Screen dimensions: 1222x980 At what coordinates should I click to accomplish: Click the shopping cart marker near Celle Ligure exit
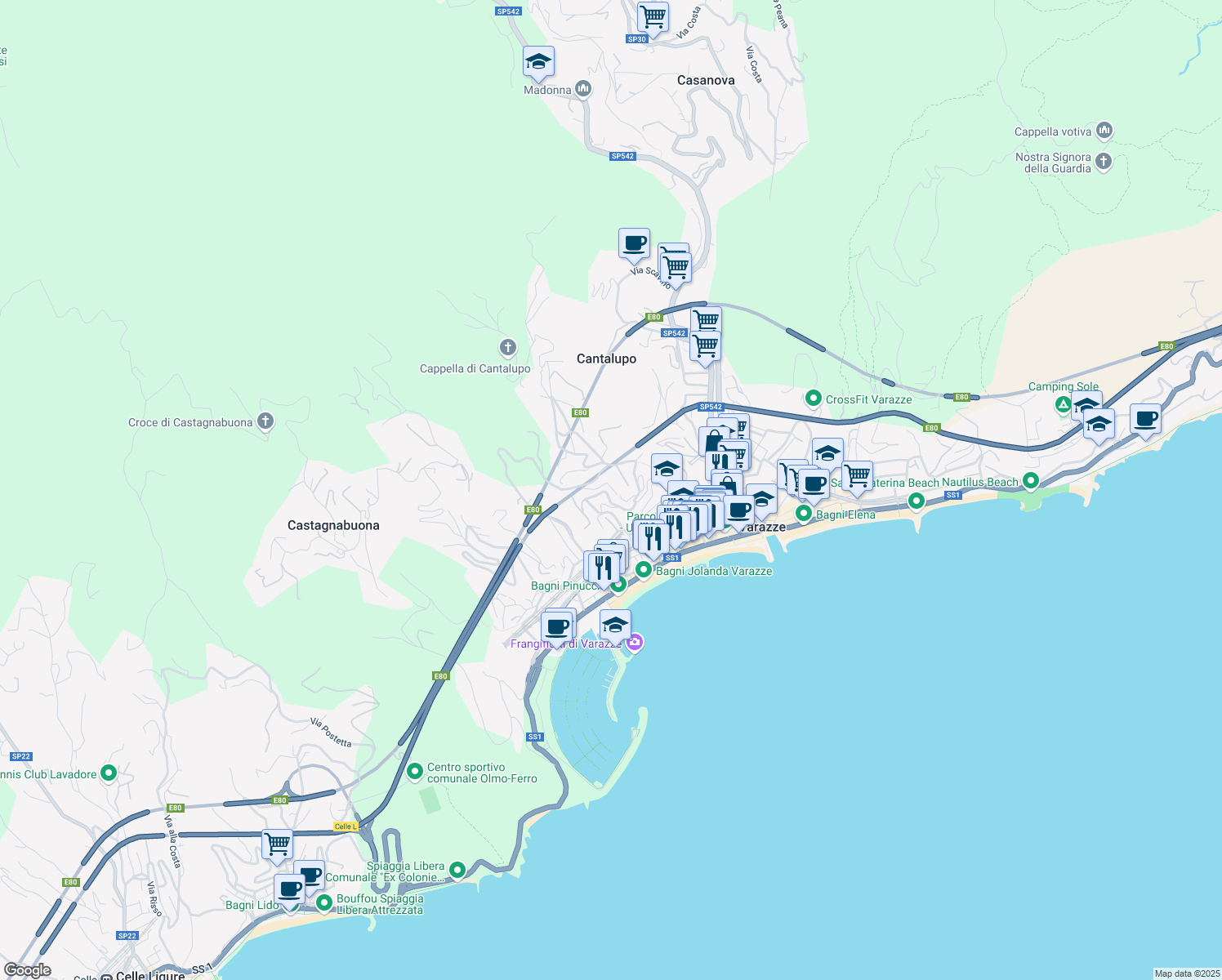tap(278, 844)
